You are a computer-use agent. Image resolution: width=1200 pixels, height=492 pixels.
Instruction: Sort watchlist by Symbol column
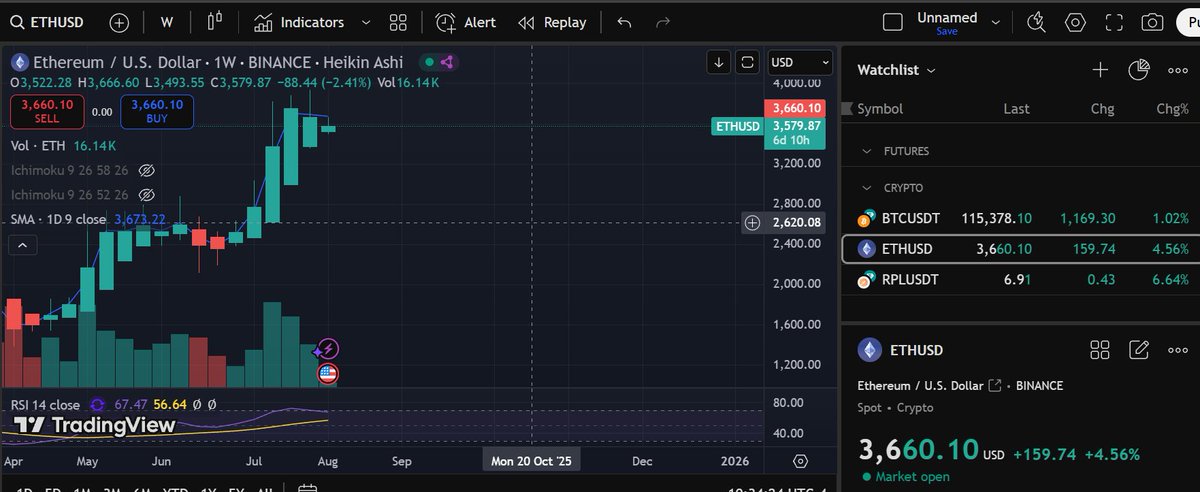click(x=880, y=108)
